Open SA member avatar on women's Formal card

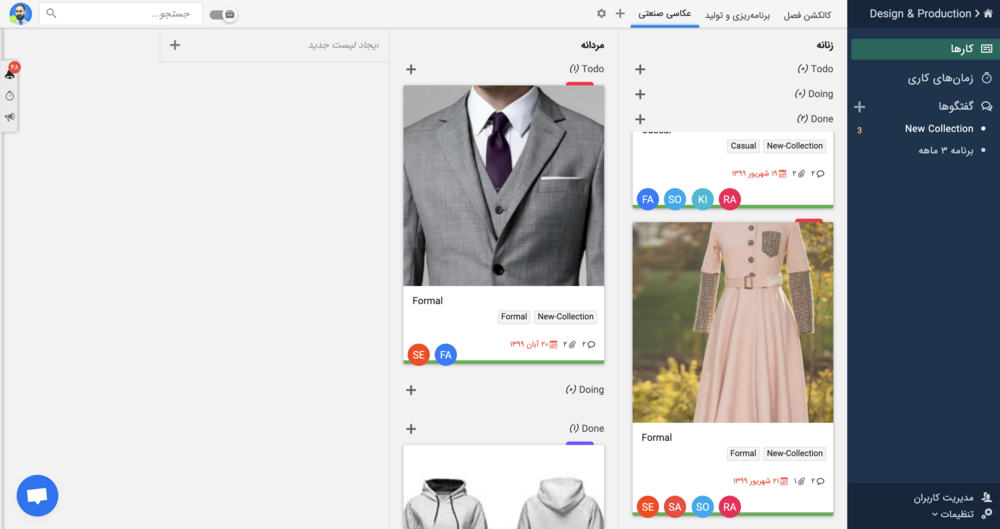[x=675, y=507]
